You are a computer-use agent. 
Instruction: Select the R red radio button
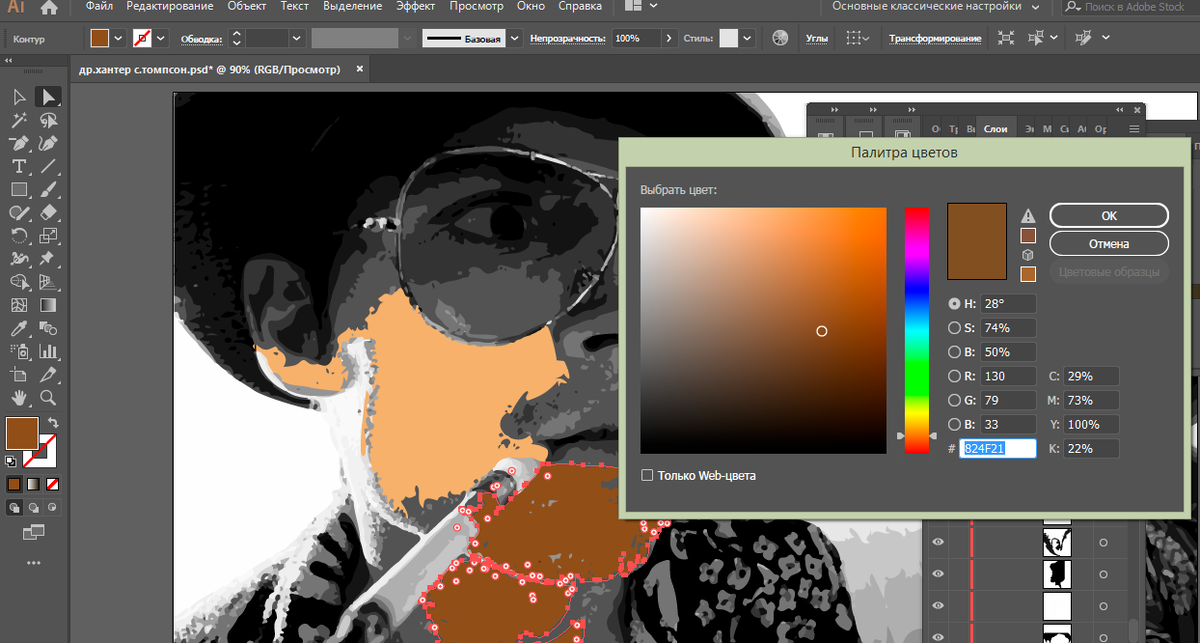coord(954,377)
